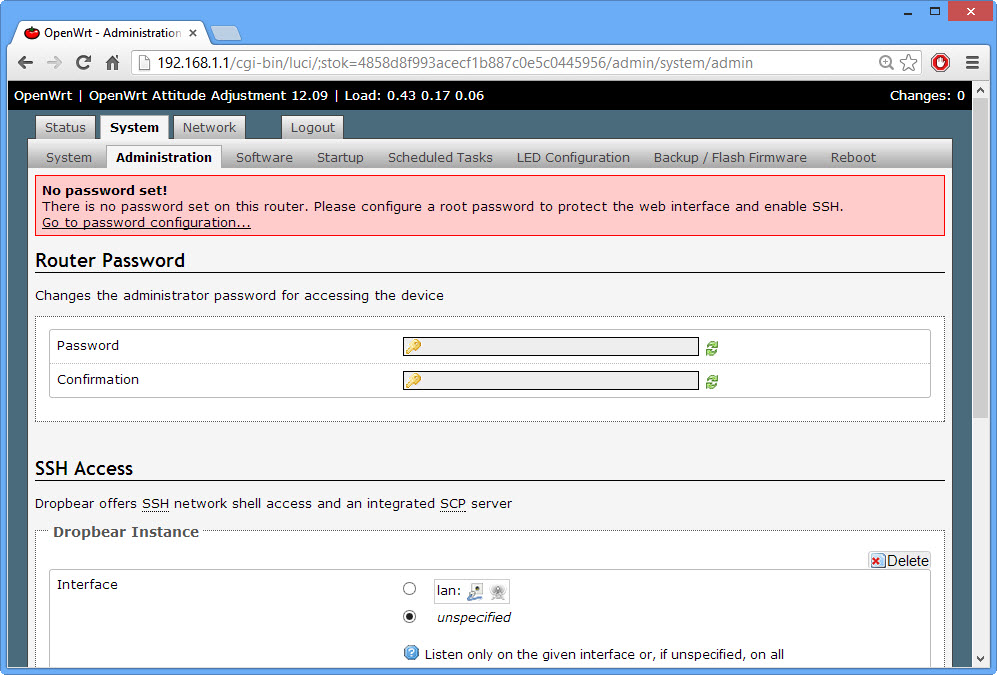This screenshot has height=675, width=997.
Task: Open the System main tab
Action: pos(134,127)
